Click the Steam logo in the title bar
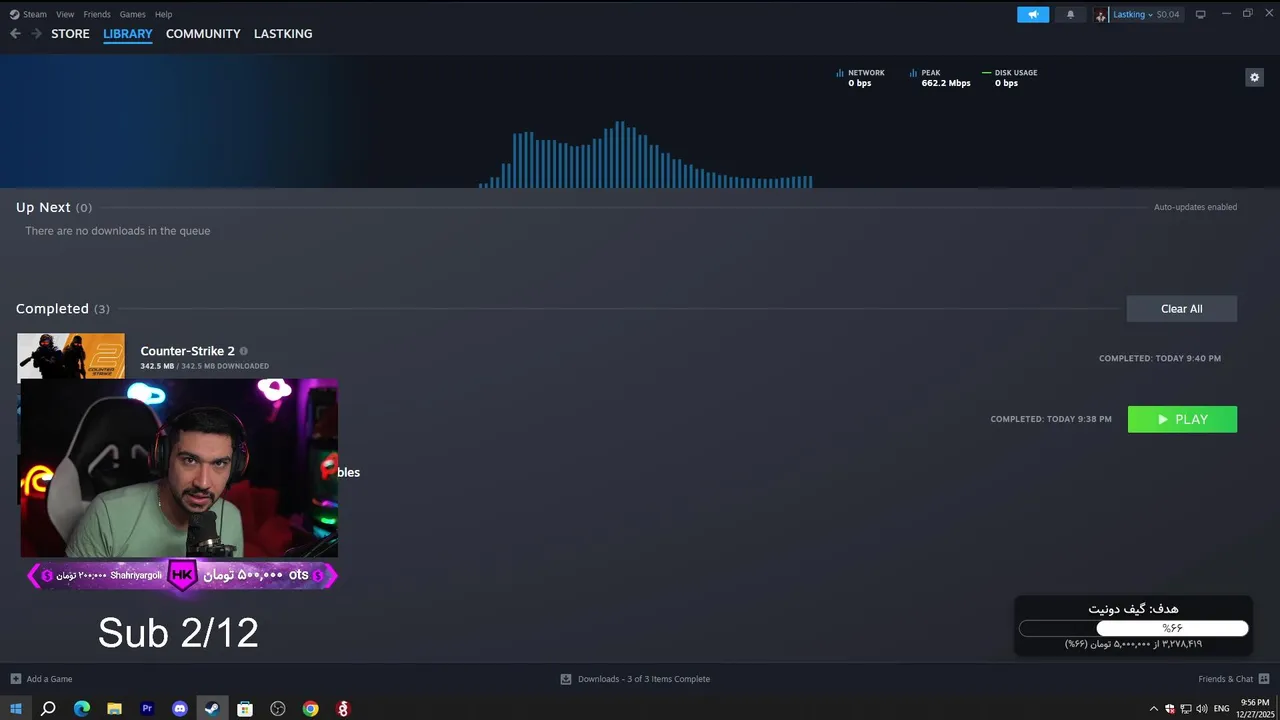Viewport: 1280px width, 720px height. pos(14,14)
